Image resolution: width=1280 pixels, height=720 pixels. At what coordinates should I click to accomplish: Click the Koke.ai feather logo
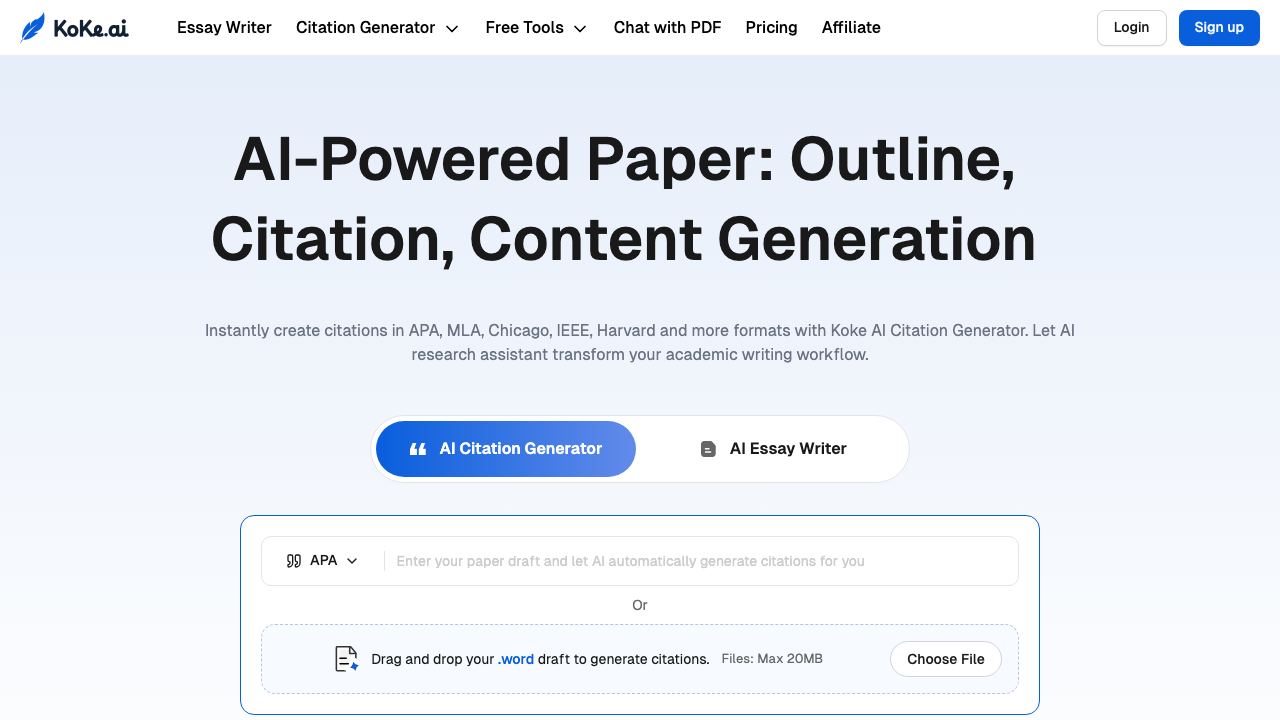click(x=74, y=28)
